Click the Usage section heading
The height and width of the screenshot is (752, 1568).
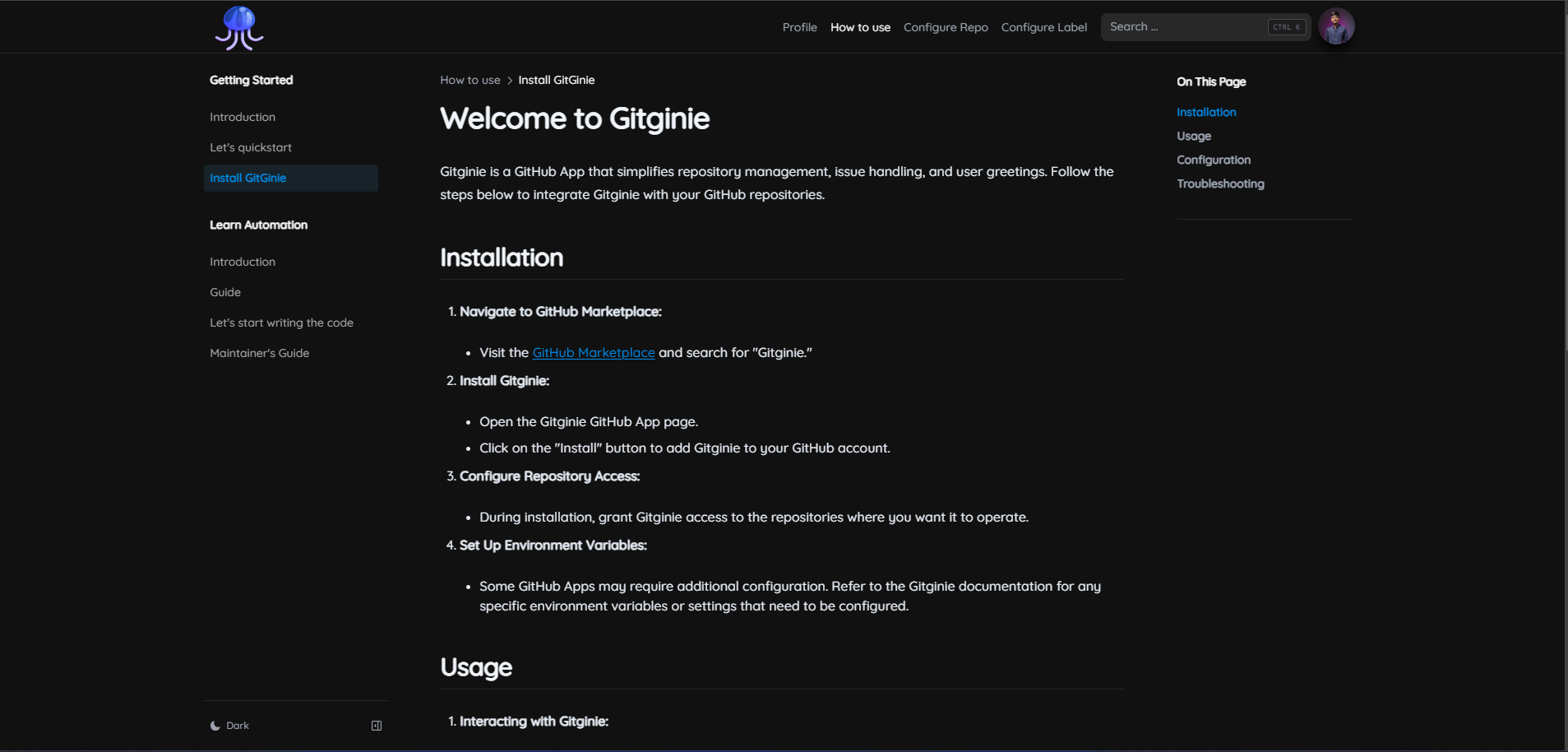(x=476, y=667)
